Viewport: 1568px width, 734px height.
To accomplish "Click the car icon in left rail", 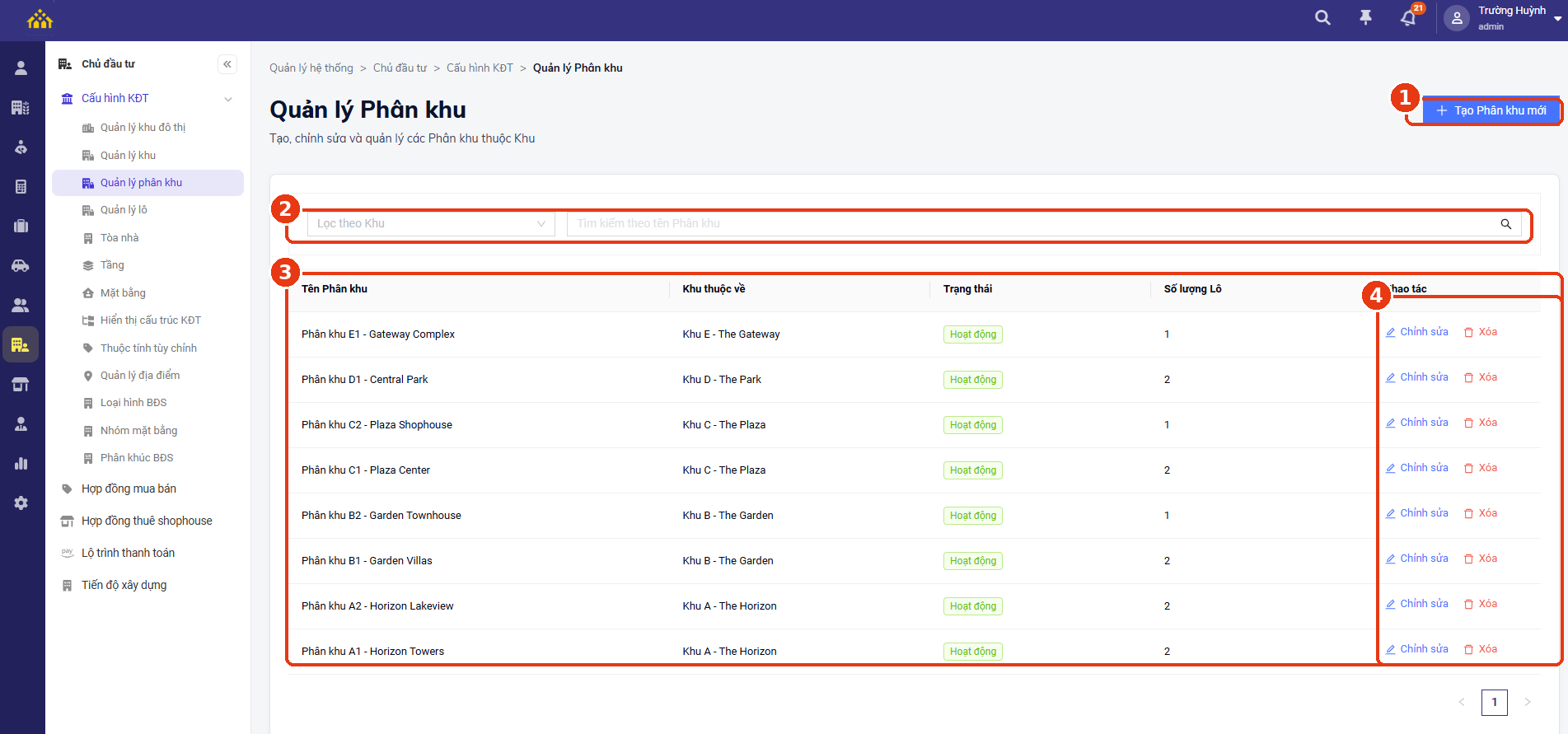I will pyautogui.click(x=21, y=265).
